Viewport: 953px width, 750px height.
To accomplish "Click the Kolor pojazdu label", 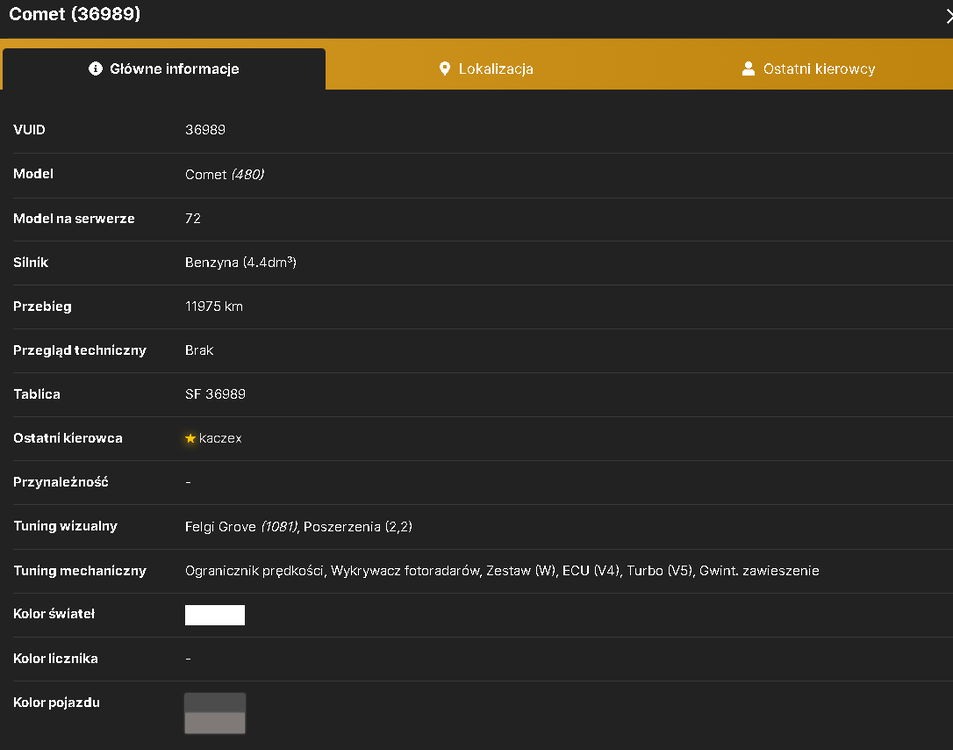I will 57,703.
